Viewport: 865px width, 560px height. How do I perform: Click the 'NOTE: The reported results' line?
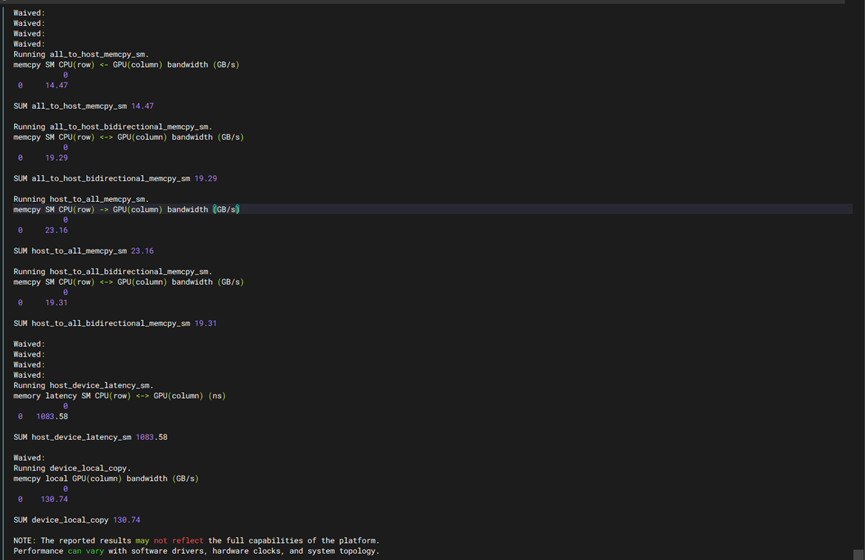point(196,541)
